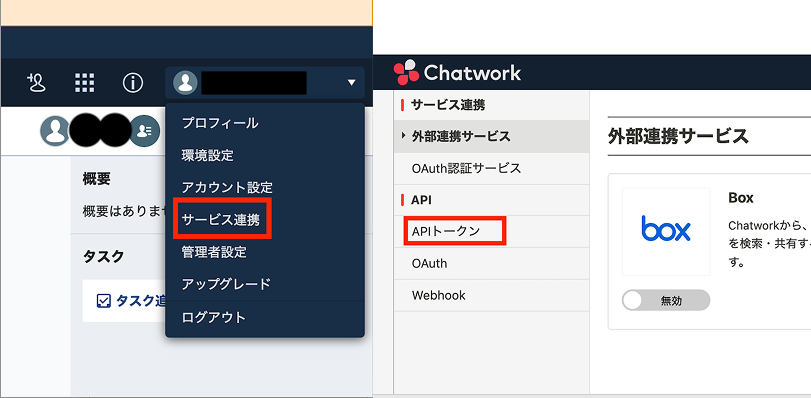Open the grid apps menu icon
This screenshot has height=398, width=811.
(85, 83)
